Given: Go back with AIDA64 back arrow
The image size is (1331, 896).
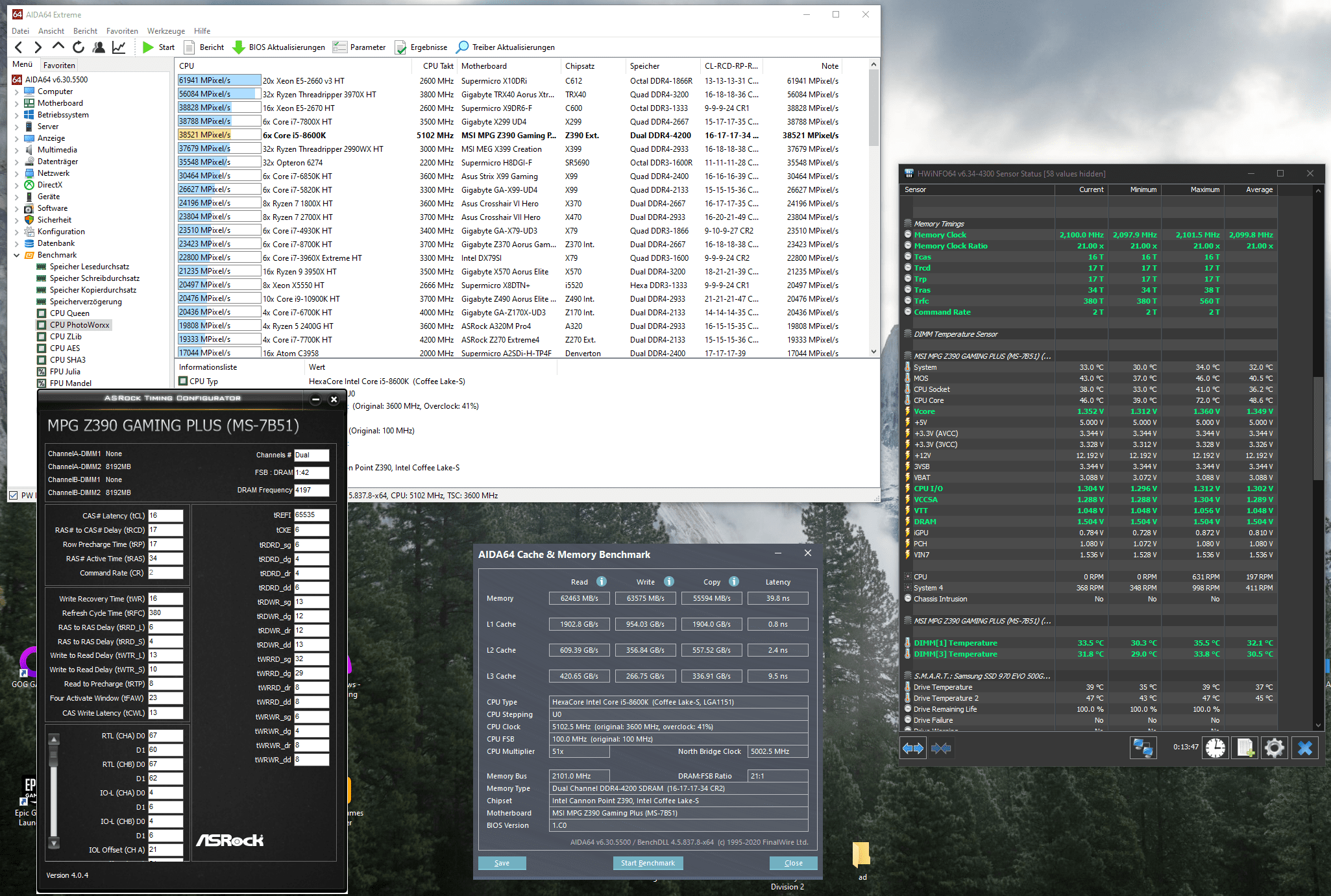Looking at the screenshot, I should click(18, 47).
